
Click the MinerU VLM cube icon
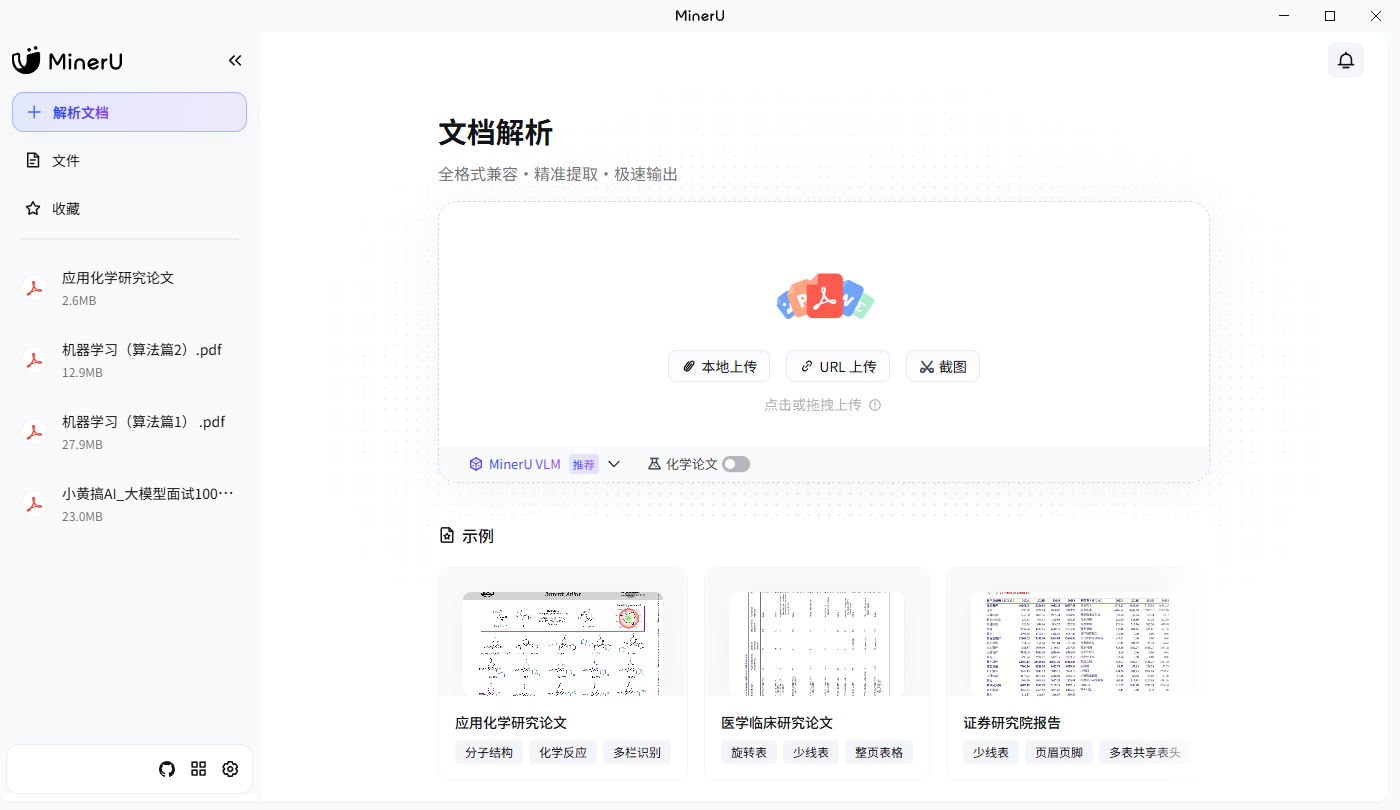(x=476, y=464)
